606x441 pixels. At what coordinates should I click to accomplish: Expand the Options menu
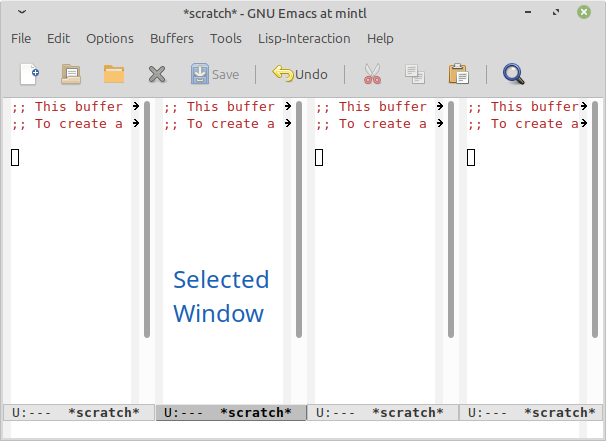click(x=110, y=38)
